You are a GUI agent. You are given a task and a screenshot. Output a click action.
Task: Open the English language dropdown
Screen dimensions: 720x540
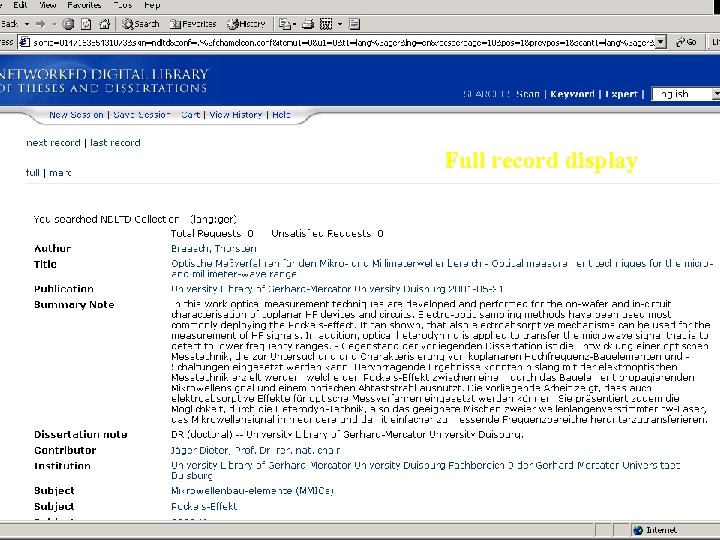[686, 94]
